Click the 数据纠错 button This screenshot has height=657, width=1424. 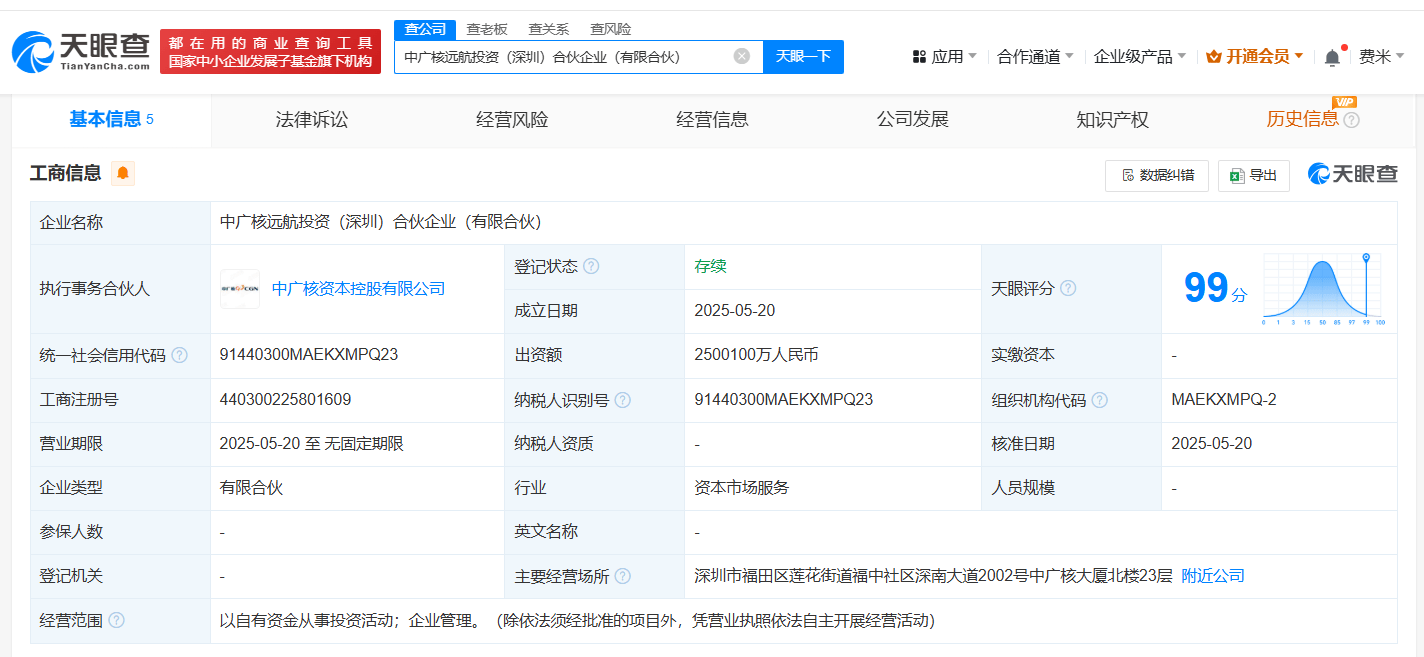1157,175
